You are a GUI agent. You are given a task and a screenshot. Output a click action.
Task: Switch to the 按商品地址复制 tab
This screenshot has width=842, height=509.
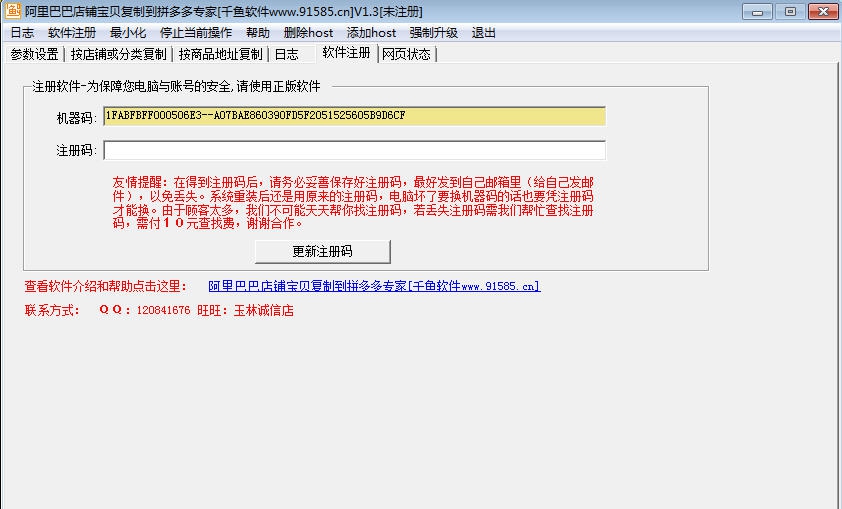pyautogui.click(x=221, y=54)
